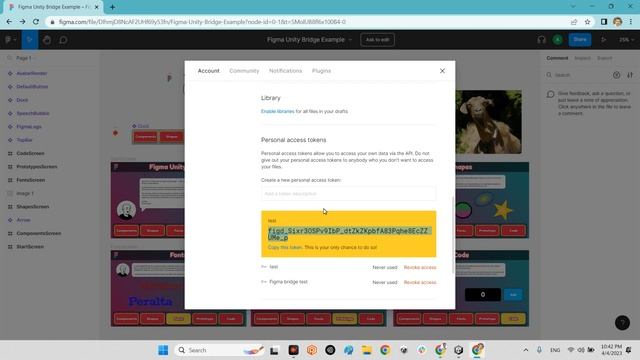Select the FontsScreen frame layer
The height and width of the screenshot is (360, 640).
click(x=31, y=180)
